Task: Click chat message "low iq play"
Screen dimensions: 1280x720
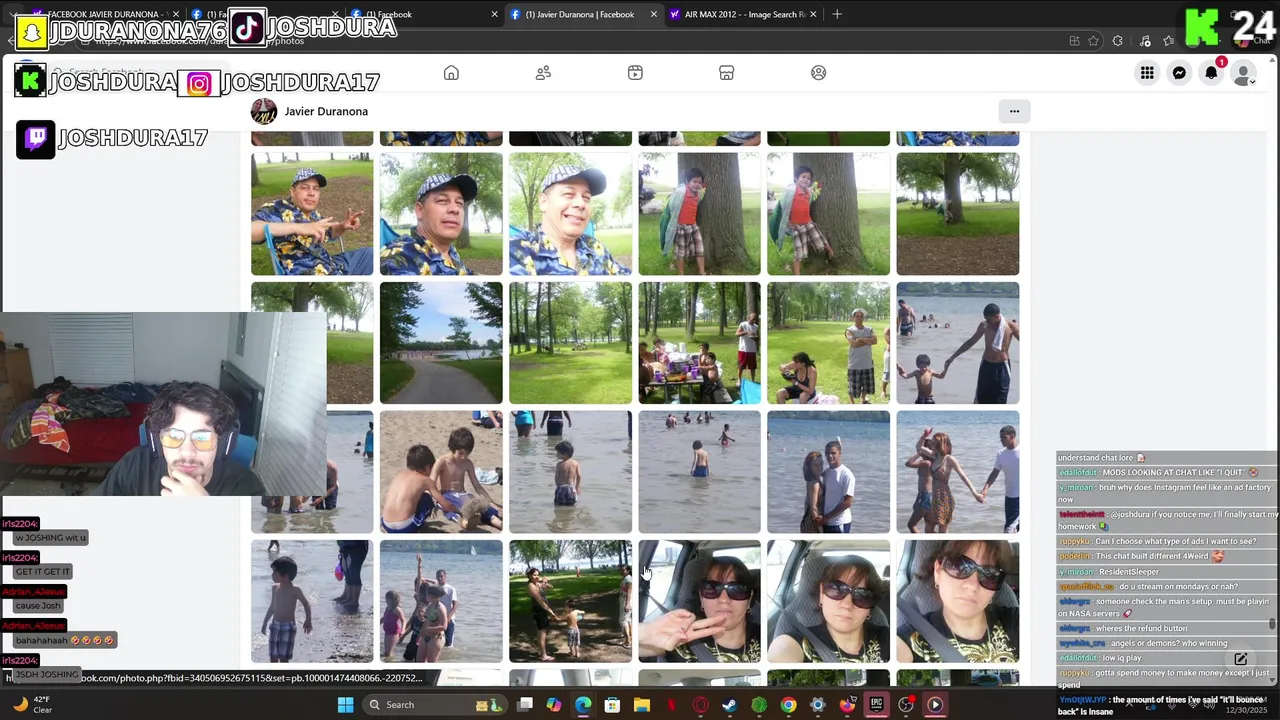Action: [x=1122, y=658]
